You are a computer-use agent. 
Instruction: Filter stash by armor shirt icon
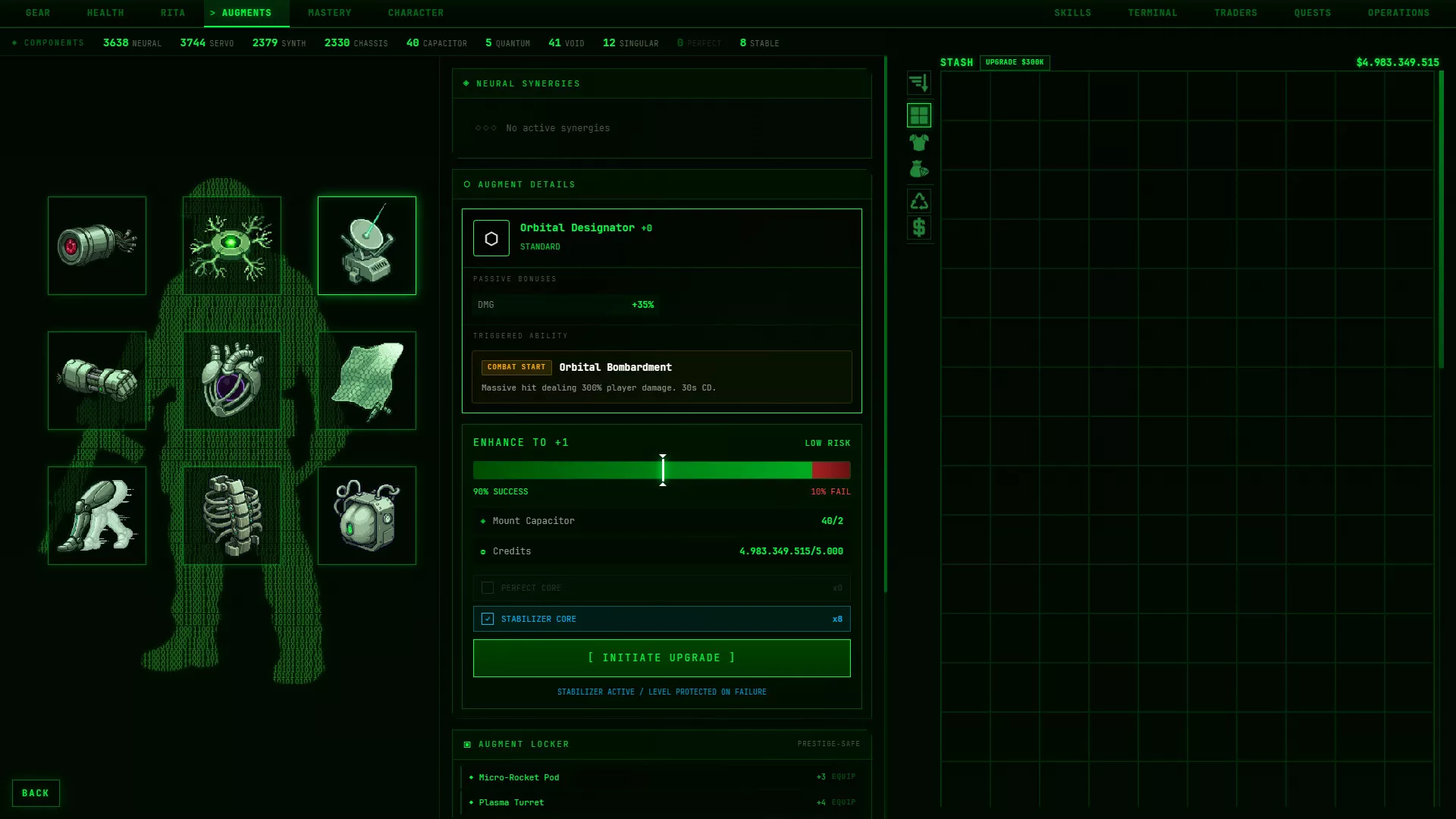[919, 143]
